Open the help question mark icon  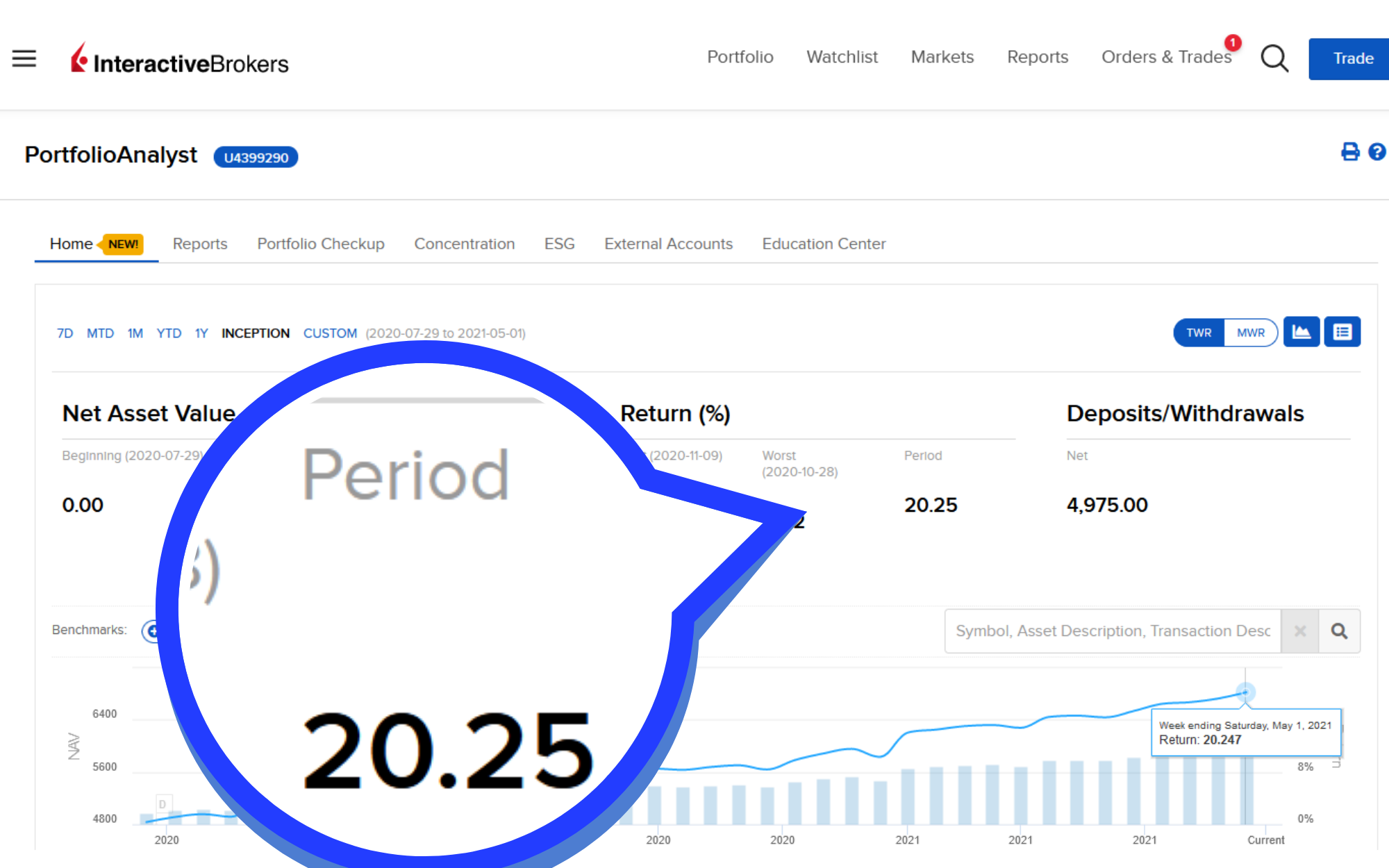1376,152
